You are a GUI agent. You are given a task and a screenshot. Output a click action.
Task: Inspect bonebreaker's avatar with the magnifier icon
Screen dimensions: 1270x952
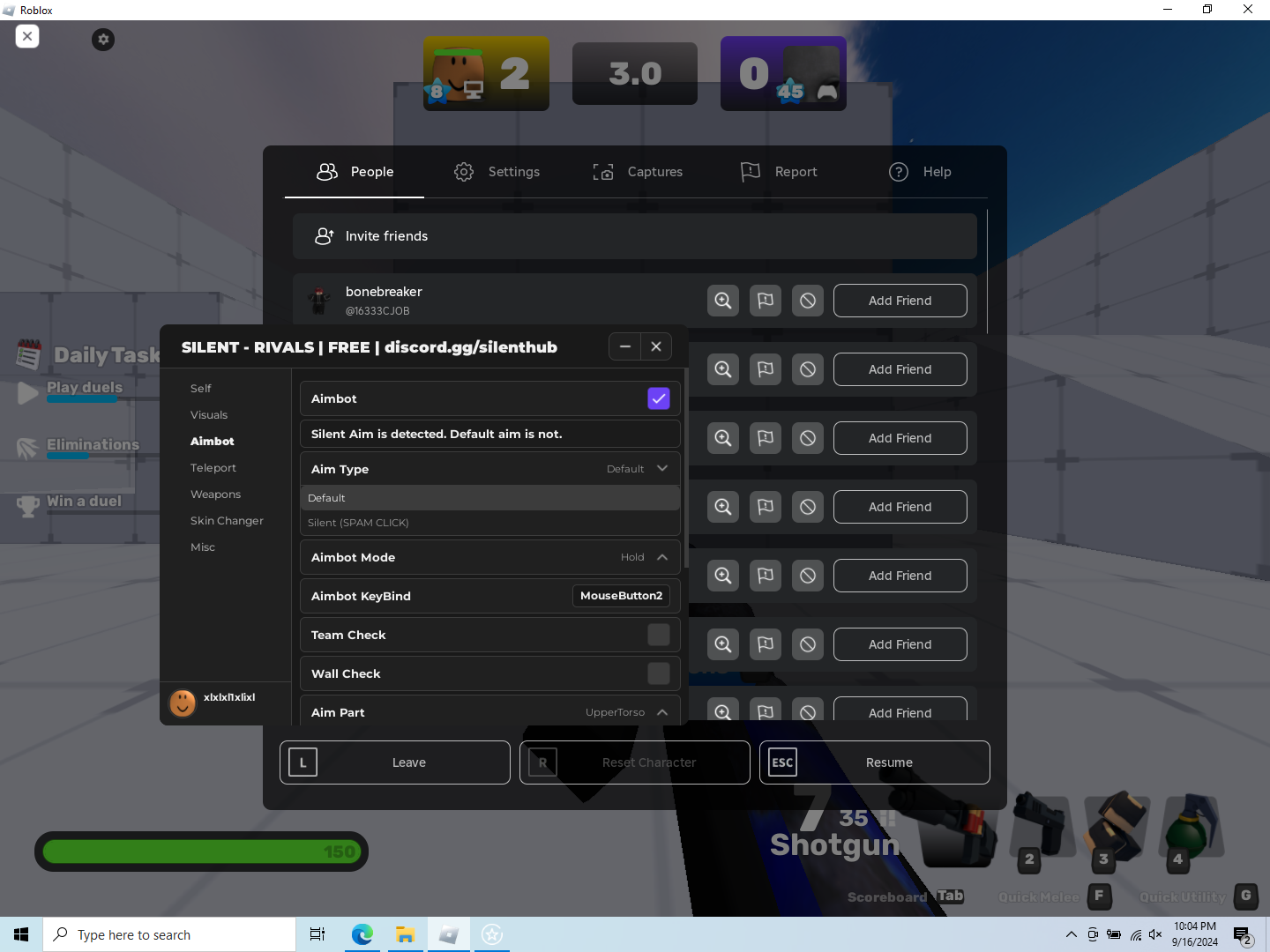coord(723,301)
